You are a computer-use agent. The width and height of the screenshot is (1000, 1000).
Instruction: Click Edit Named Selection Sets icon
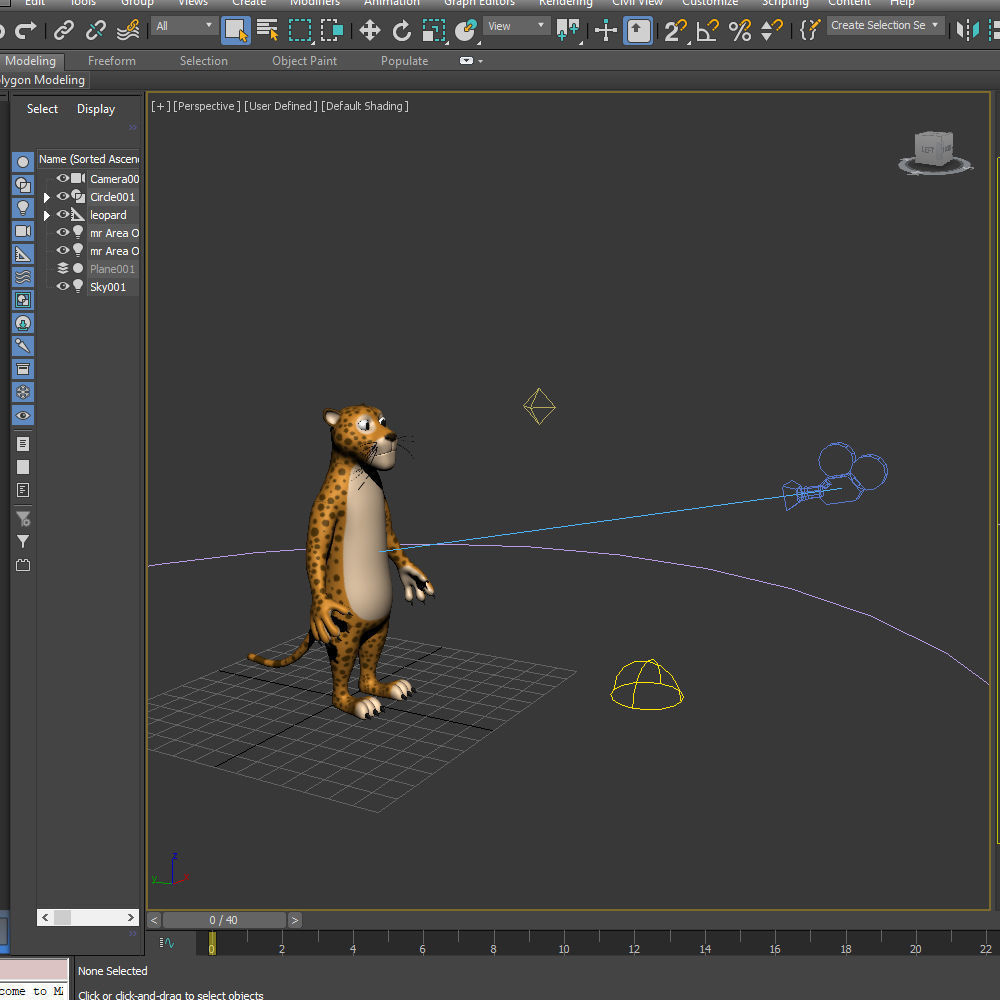coord(809,30)
